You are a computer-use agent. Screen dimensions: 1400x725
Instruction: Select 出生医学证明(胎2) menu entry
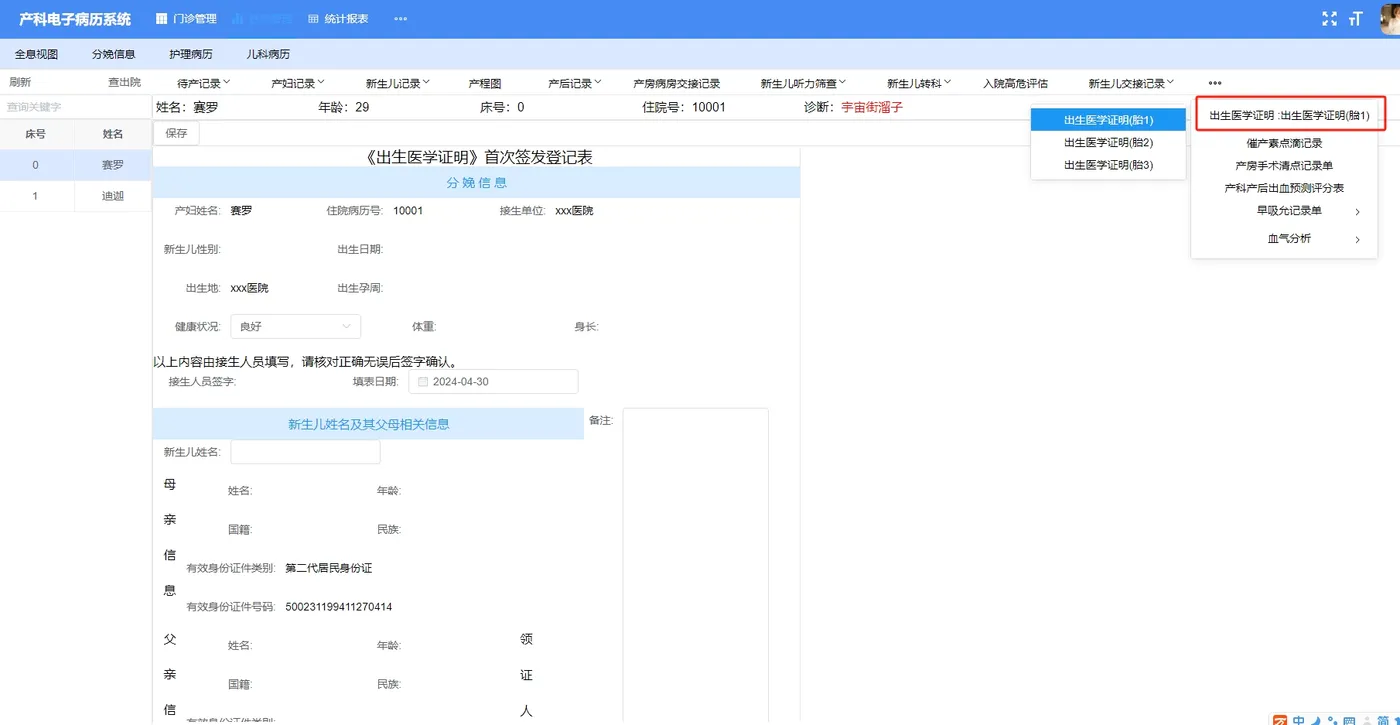(x=1108, y=141)
